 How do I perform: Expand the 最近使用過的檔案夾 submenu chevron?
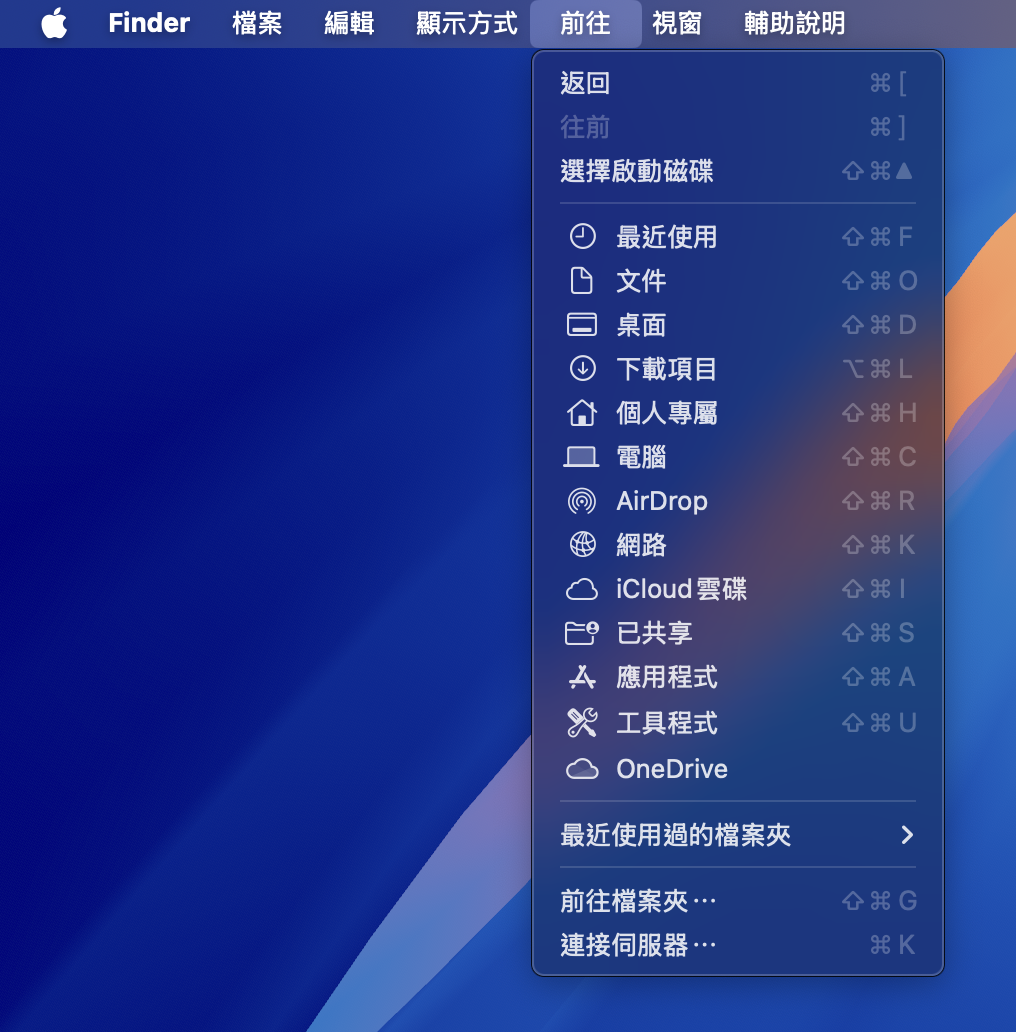click(908, 835)
